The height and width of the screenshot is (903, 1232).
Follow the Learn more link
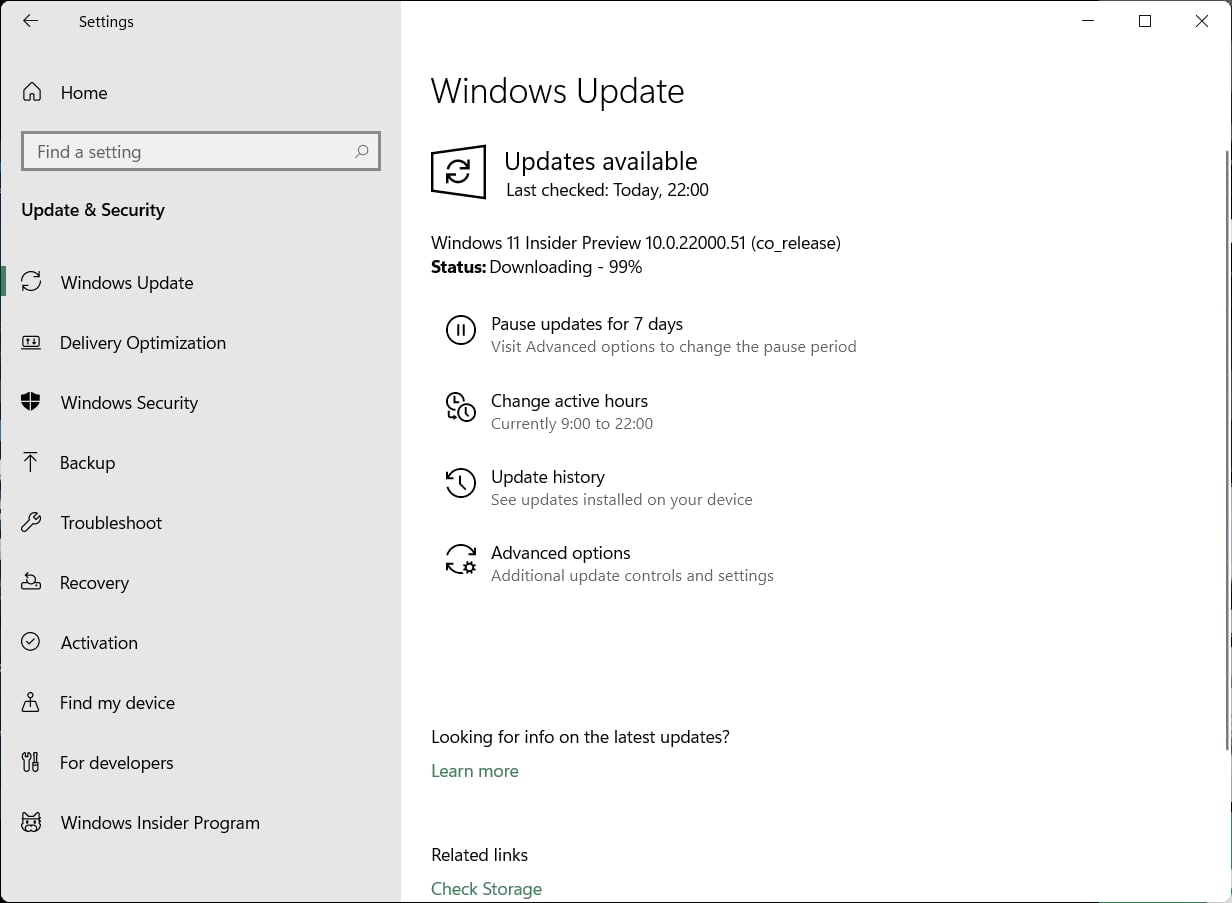[x=474, y=771]
